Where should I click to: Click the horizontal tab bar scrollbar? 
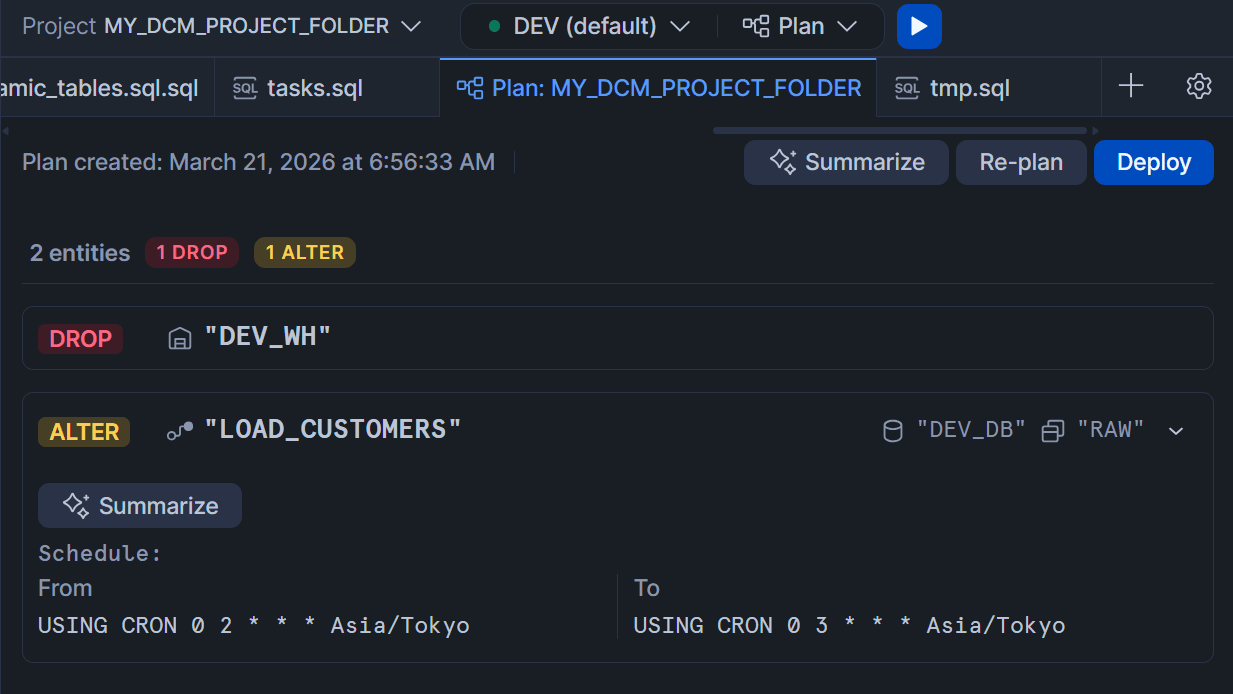[899, 130]
